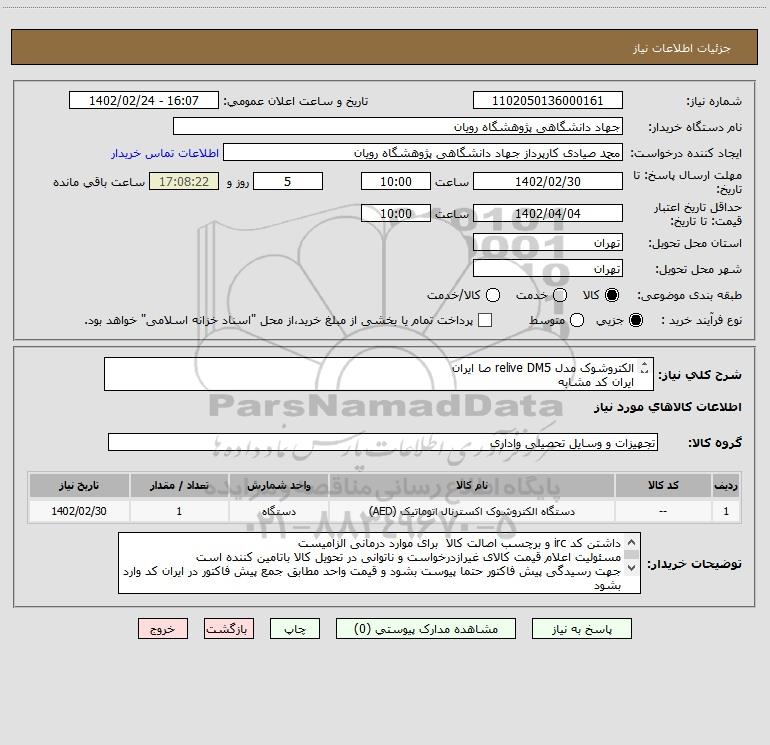The width and height of the screenshot is (770, 745).
Task: Click the ردیف column header
Action: (726, 486)
